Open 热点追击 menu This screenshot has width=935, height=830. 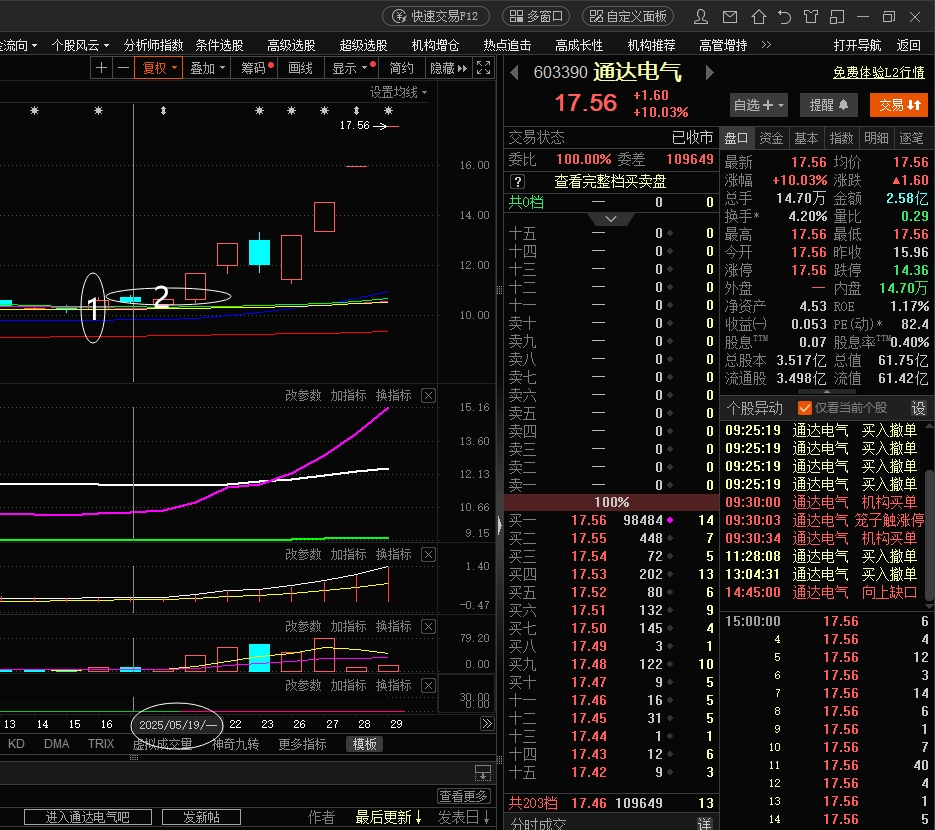point(507,45)
